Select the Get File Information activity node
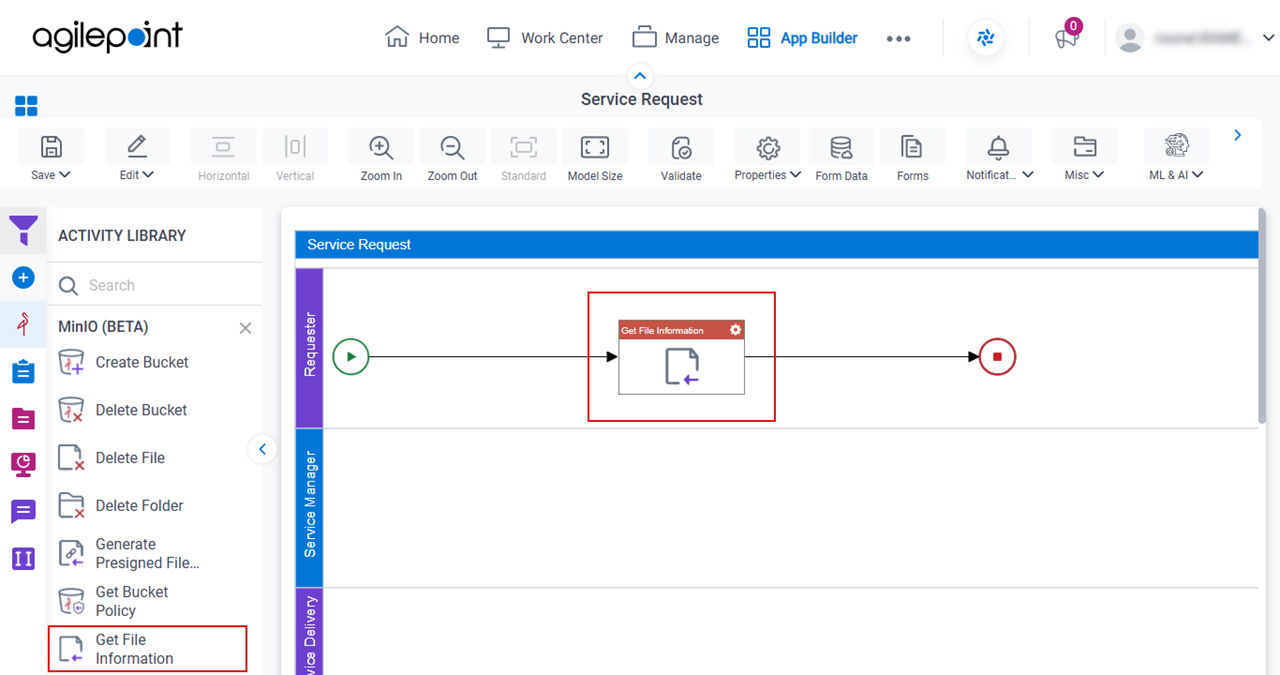 pyautogui.click(x=681, y=357)
